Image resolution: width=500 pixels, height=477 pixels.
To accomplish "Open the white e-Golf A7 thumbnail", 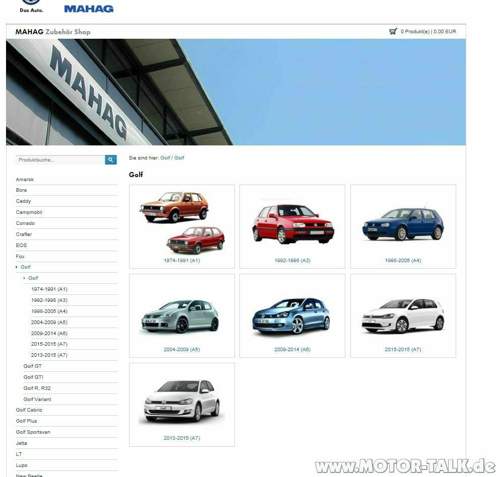I will [403, 316].
